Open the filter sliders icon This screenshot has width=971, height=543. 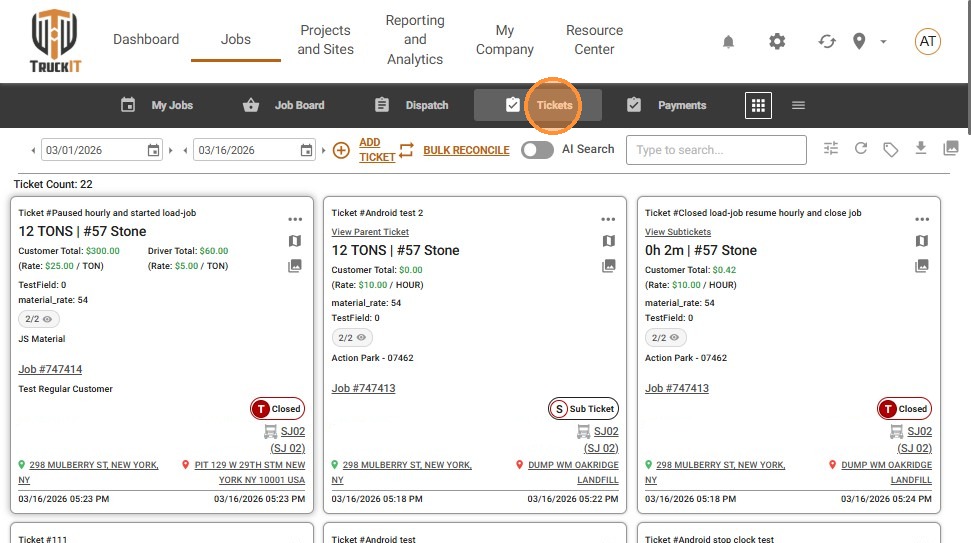(x=831, y=149)
